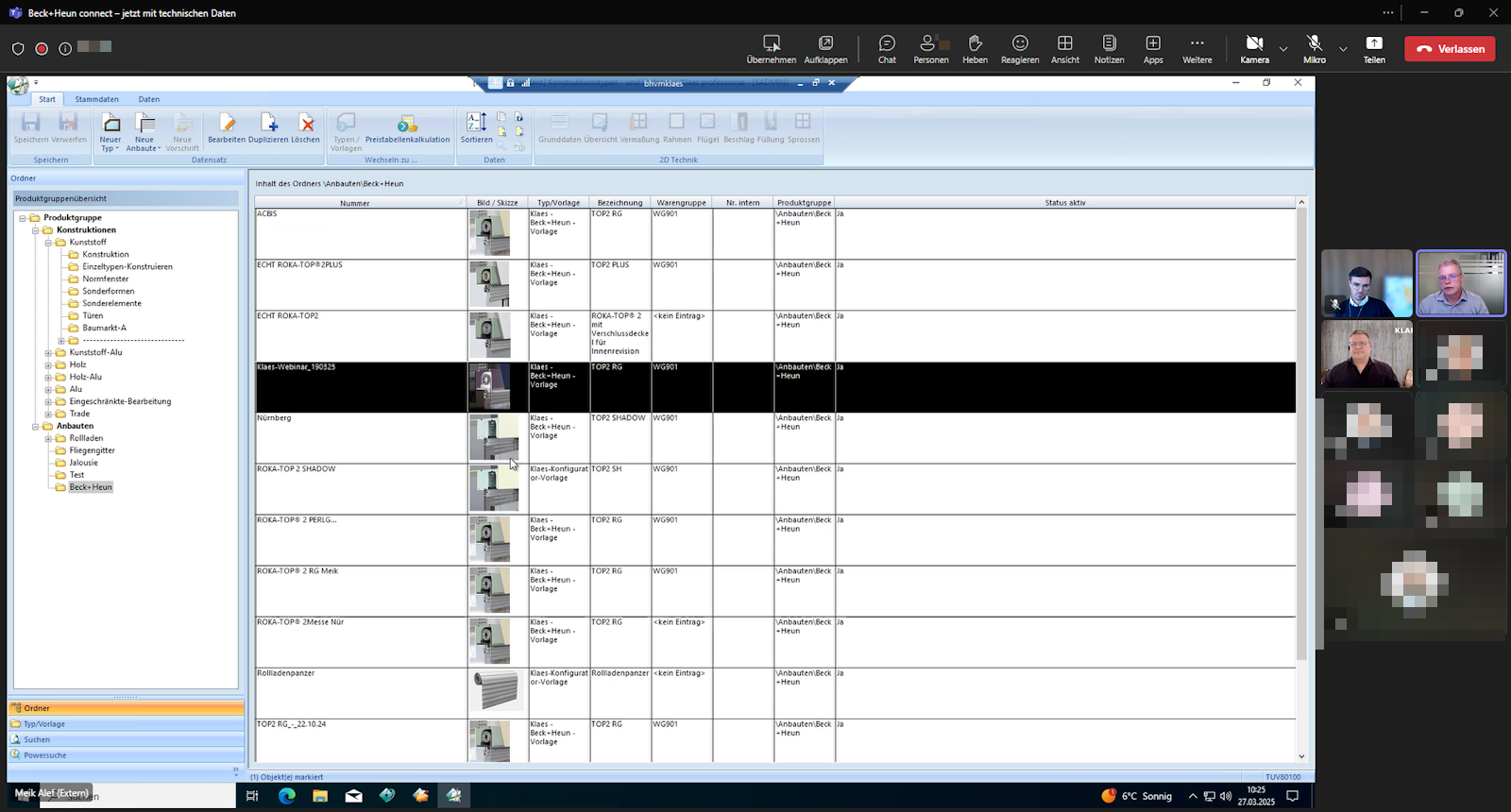Expand the Rollladen tree node

pos(48,439)
